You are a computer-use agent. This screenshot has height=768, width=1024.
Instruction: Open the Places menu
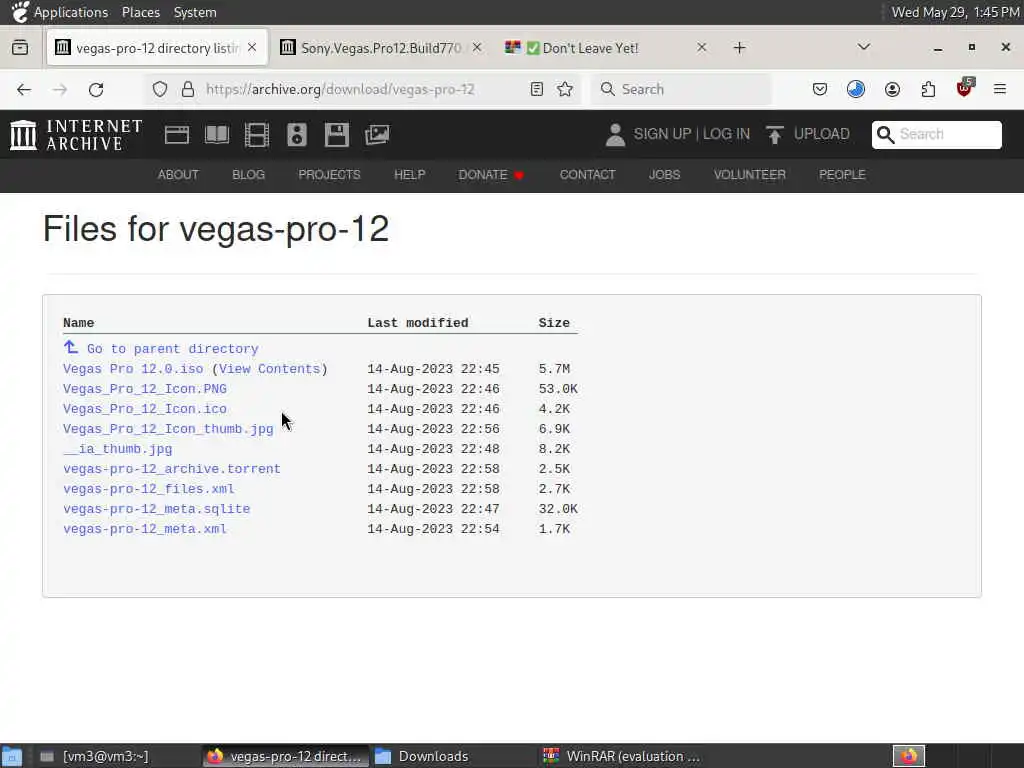coord(140,12)
